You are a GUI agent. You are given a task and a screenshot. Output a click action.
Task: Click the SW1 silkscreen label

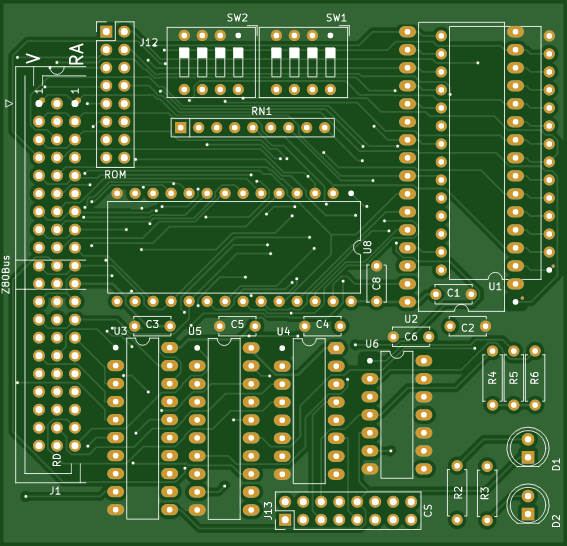click(x=336, y=18)
